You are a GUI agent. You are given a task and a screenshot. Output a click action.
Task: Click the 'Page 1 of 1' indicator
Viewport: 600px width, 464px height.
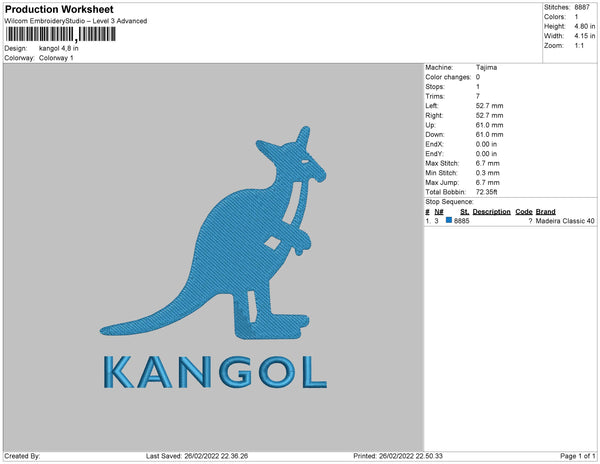(x=578, y=456)
